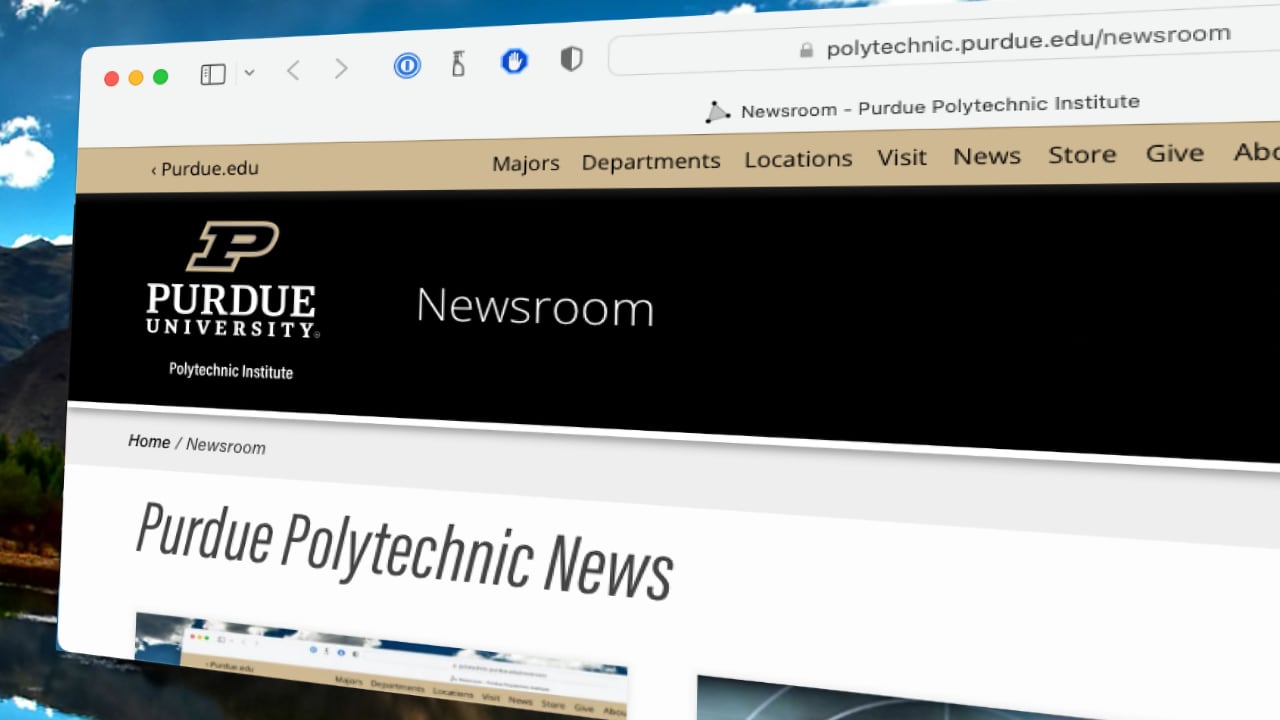Open the Store menu item
Viewport: 1280px width, 720px height.
click(x=1082, y=154)
